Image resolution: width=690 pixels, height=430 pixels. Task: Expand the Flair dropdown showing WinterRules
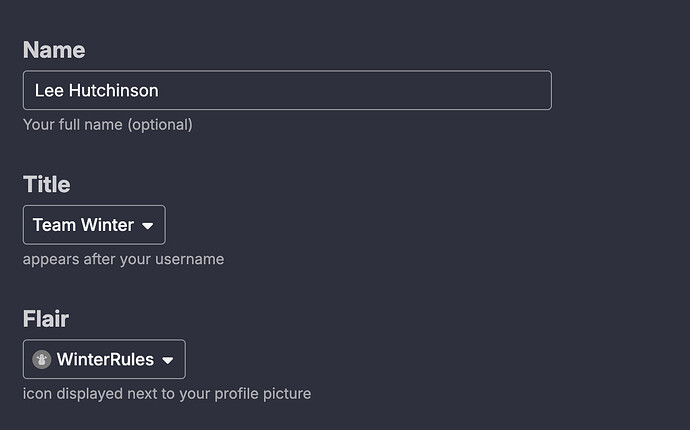coord(104,359)
